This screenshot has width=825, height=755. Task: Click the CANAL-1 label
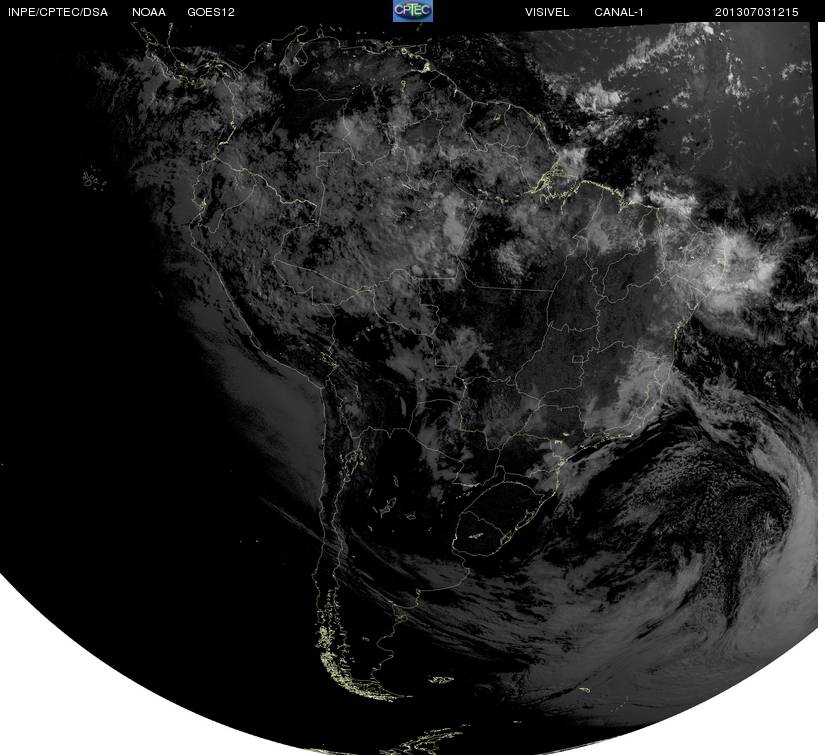pyautogui.click(x=619, y=12)
